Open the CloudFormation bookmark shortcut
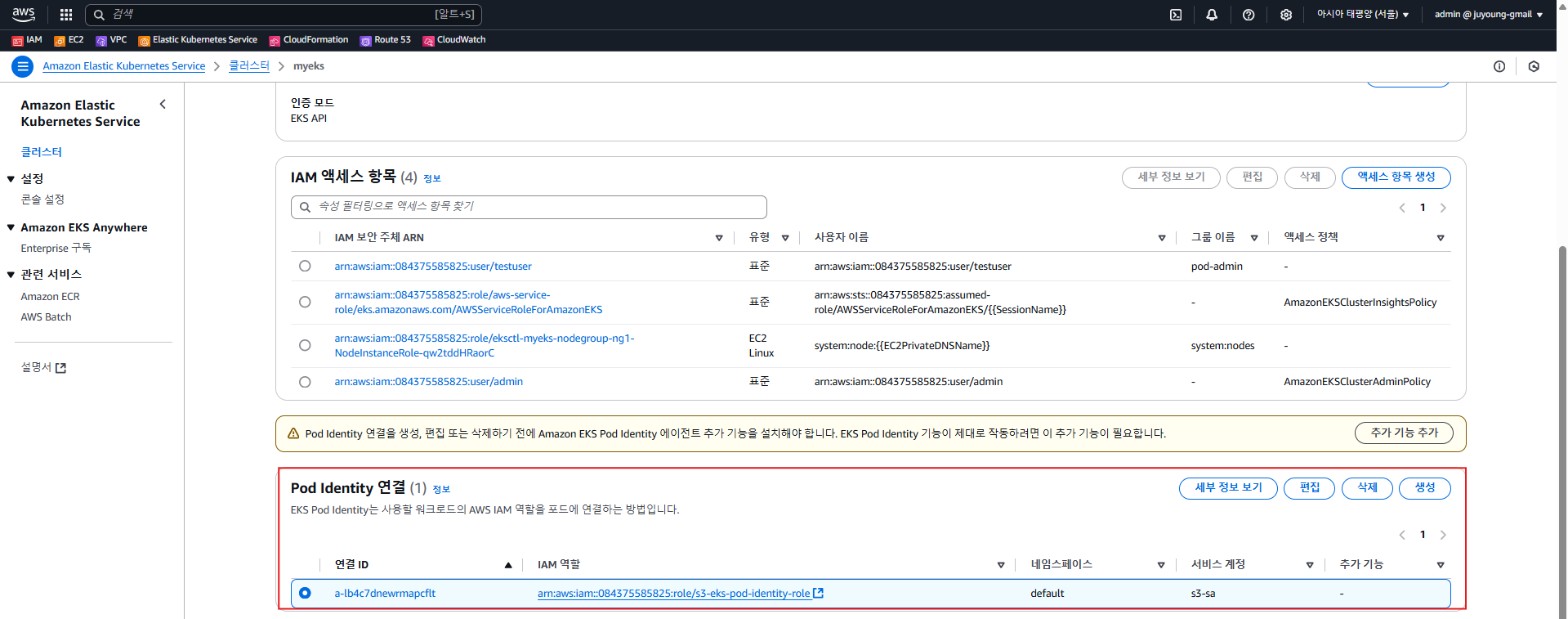Image resolution: width=1568 pixels, height=619 pixels. click(309, 40)
